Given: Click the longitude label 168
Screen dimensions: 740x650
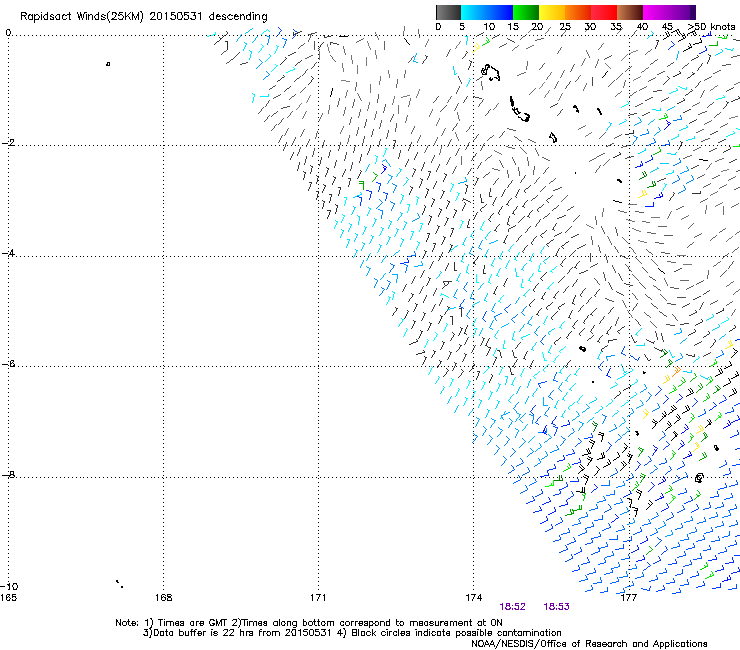Looking at the screenshot, I should pos(163,598).
